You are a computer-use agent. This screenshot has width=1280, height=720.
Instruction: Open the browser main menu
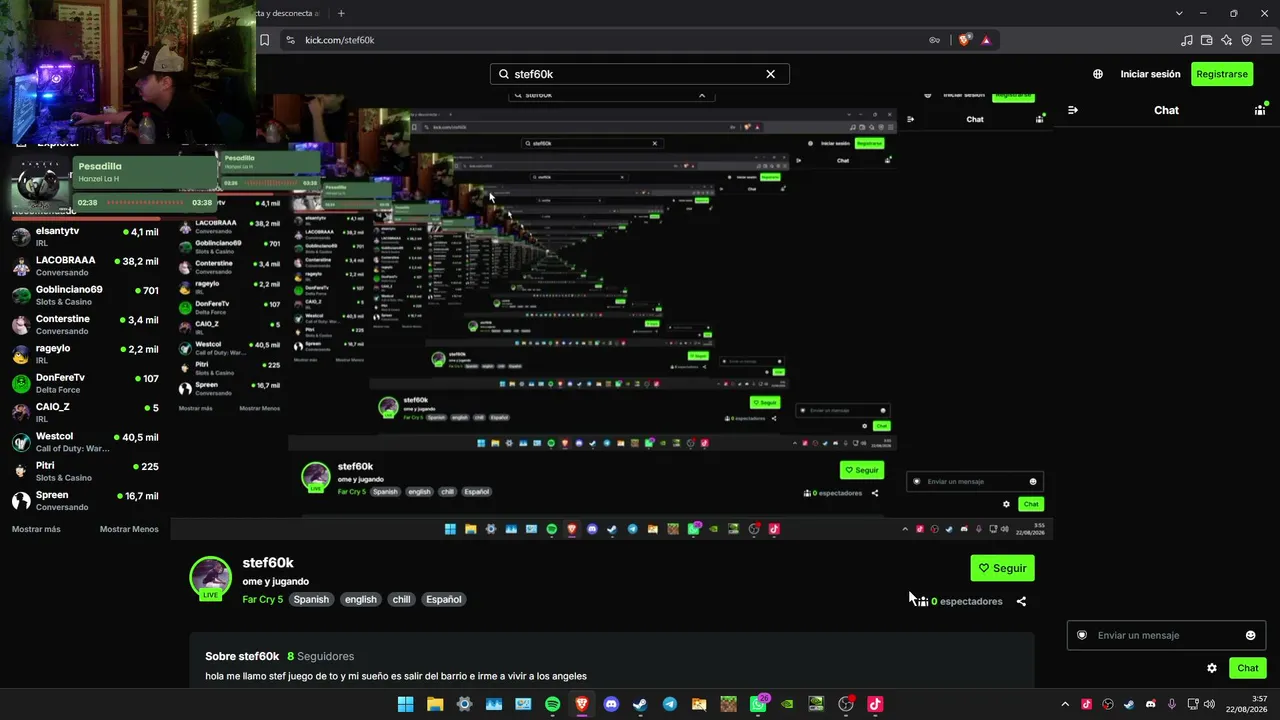pos(1266,40)
